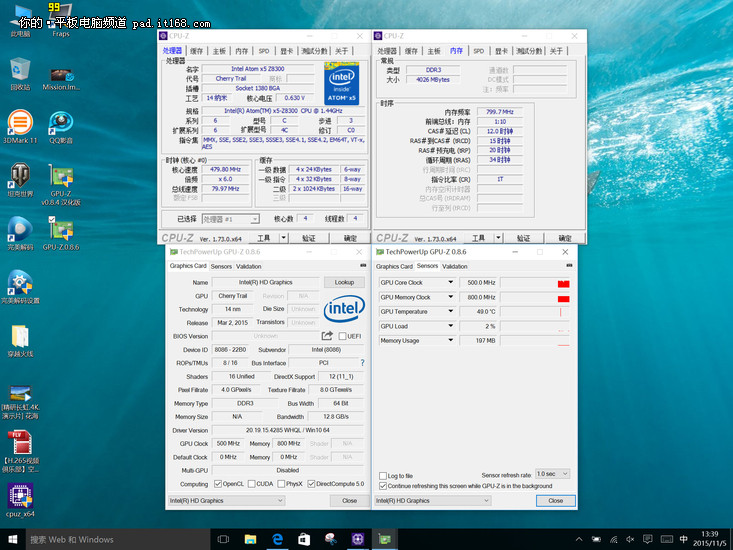Switch to the 缓存 tab in left CPU-Z
The height and width of the screenshot is (550, 733).
coord(196,51)
